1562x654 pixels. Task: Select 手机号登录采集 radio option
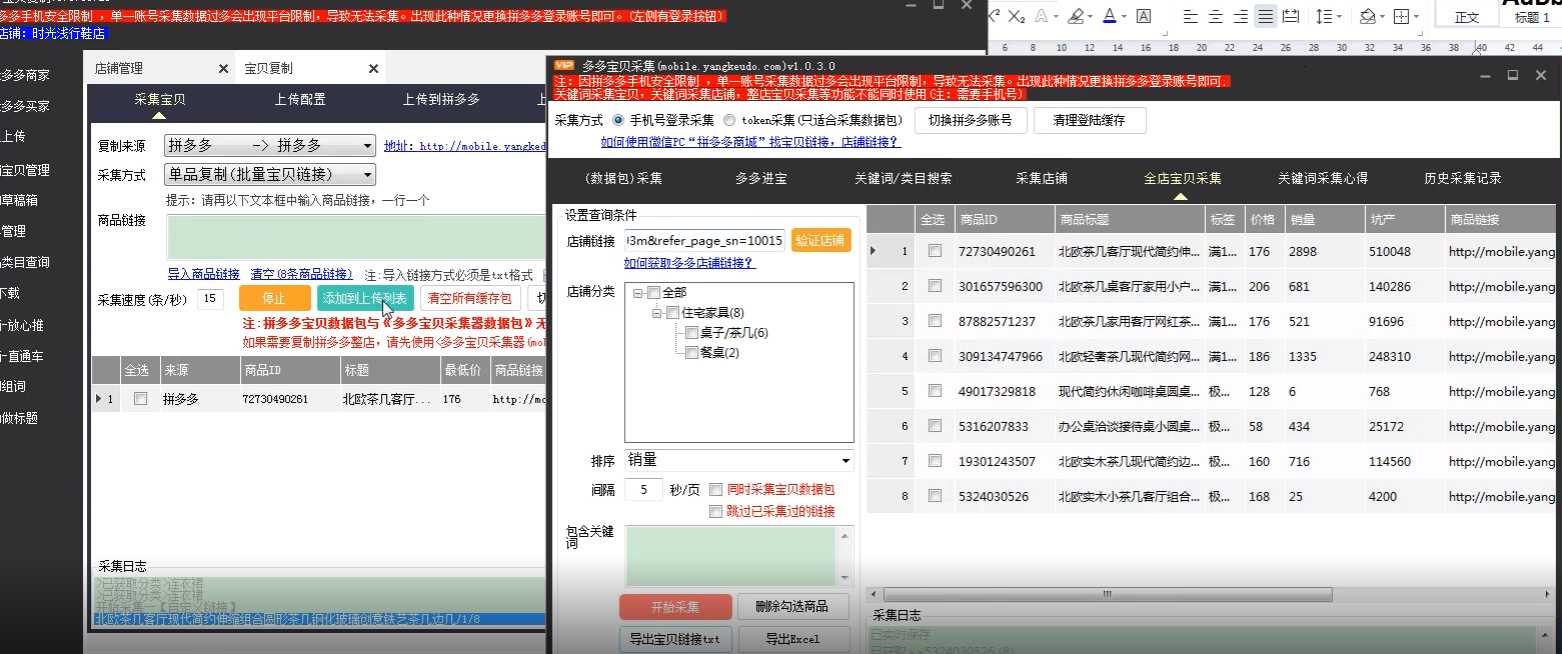click(x=617, y=120)
